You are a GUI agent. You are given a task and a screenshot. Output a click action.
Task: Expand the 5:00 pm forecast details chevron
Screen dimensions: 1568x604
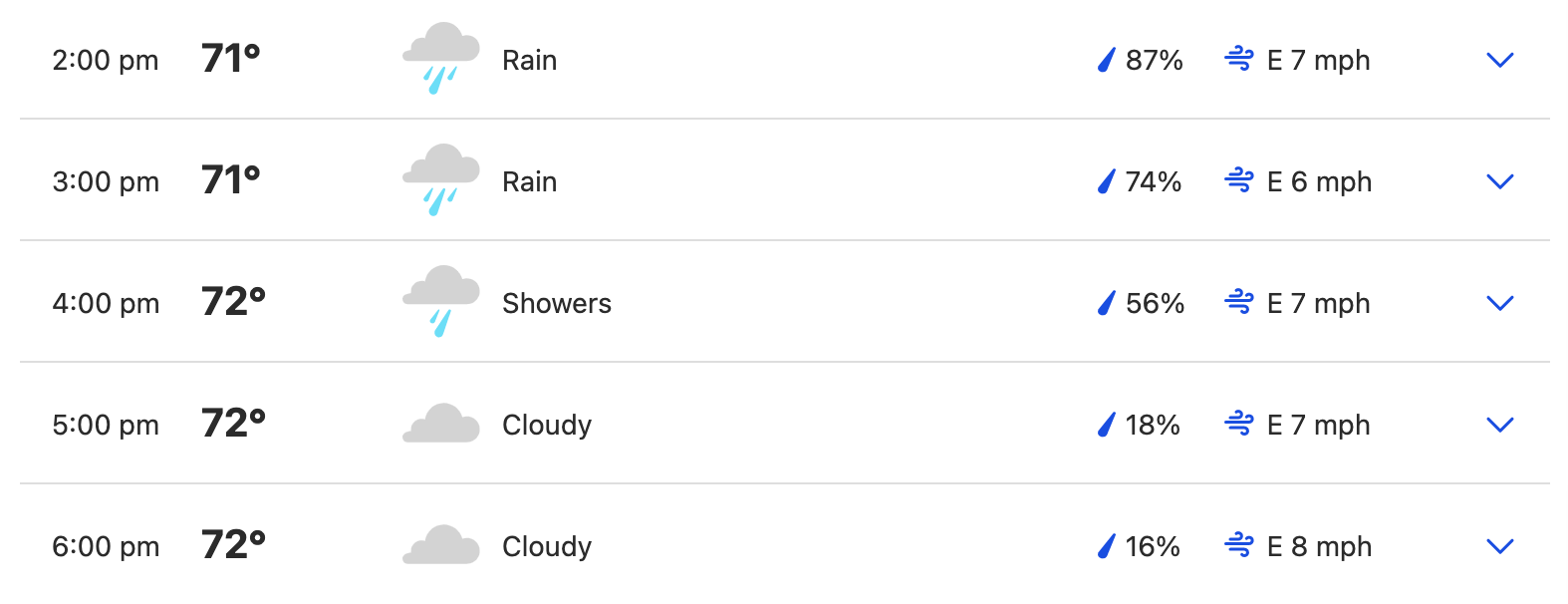[1499, 425]
